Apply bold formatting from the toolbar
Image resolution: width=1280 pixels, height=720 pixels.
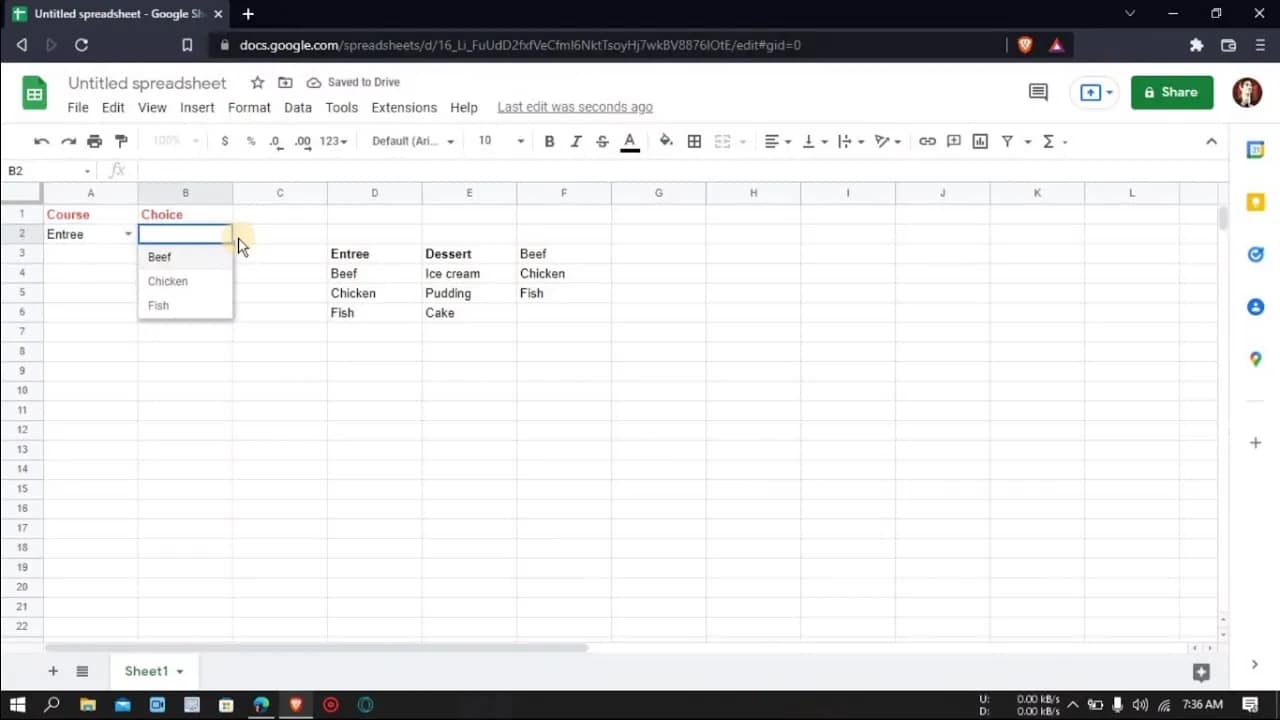click(x=549, y=141)
